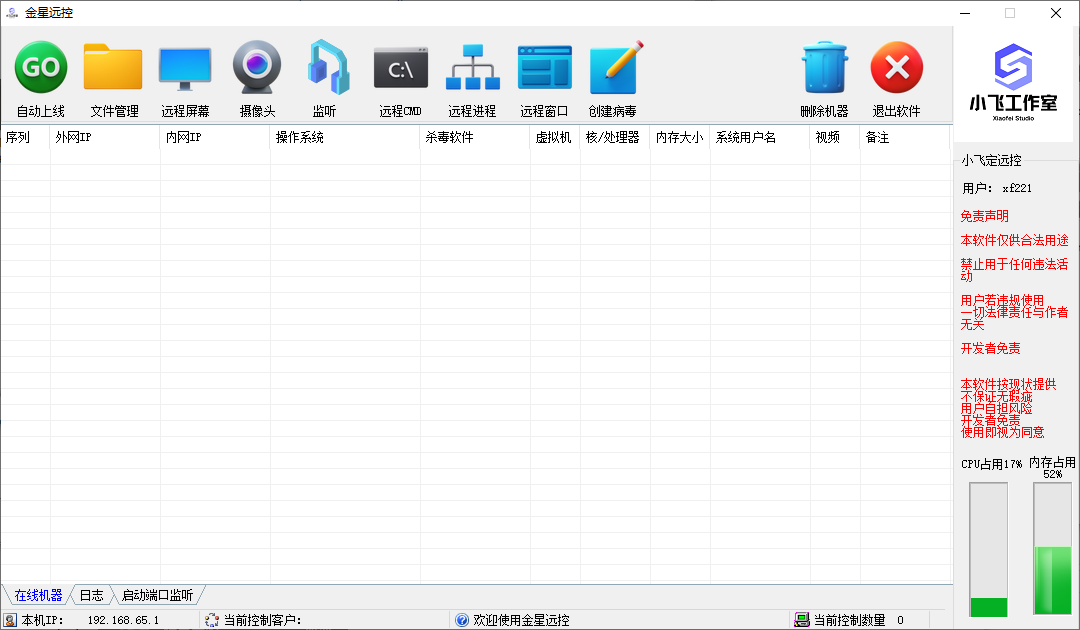Click the 外网IP column header

coord(105,137)
